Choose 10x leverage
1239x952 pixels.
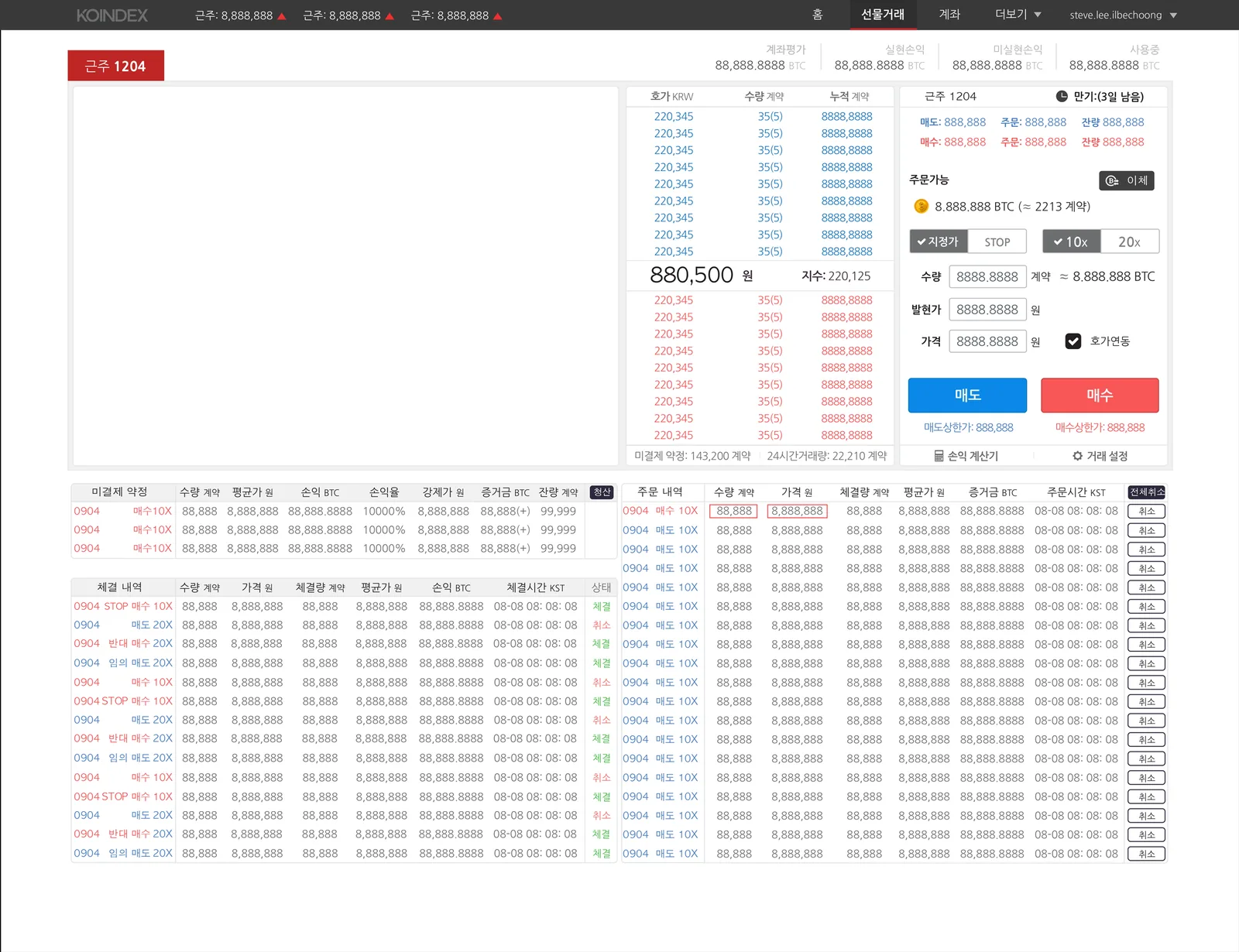(x=1072, y=241)
